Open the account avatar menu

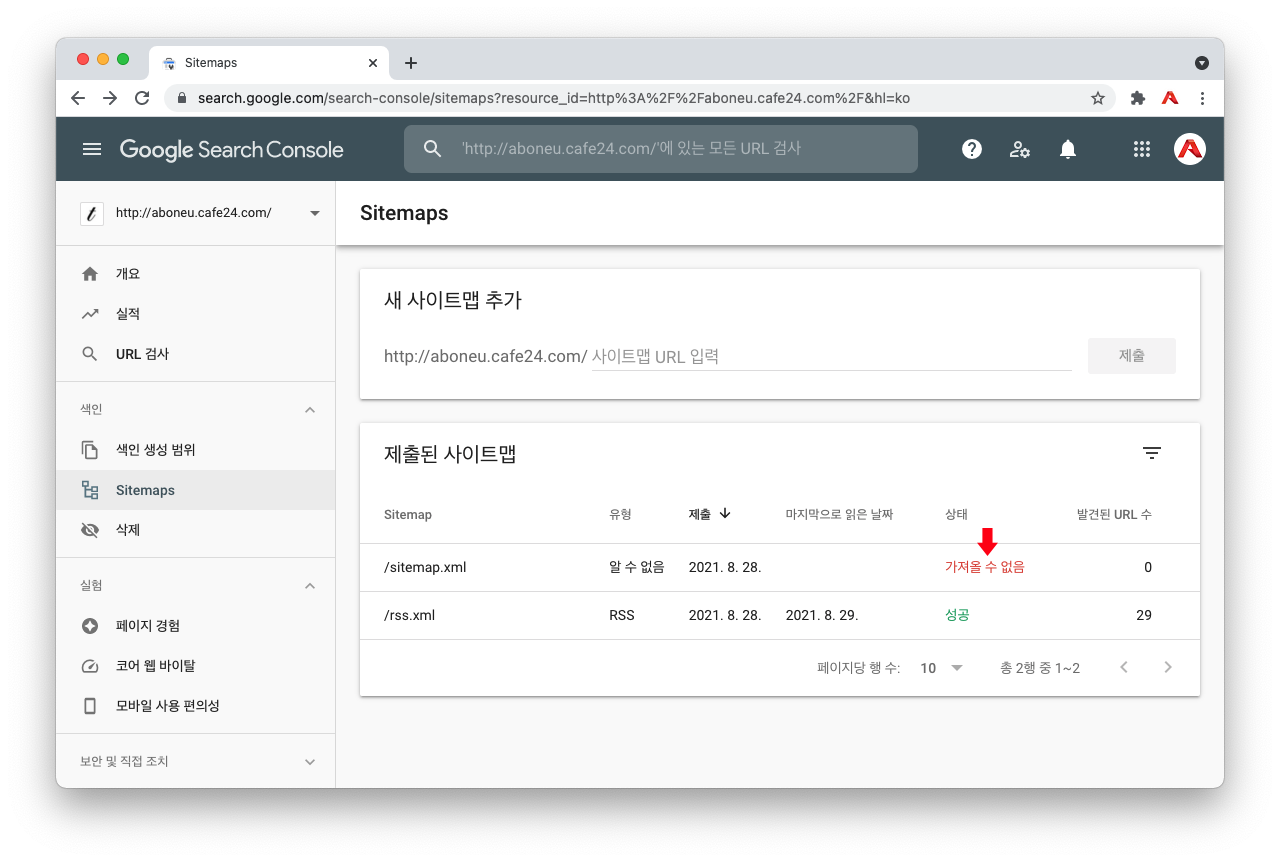click(x=1190, y=149)
